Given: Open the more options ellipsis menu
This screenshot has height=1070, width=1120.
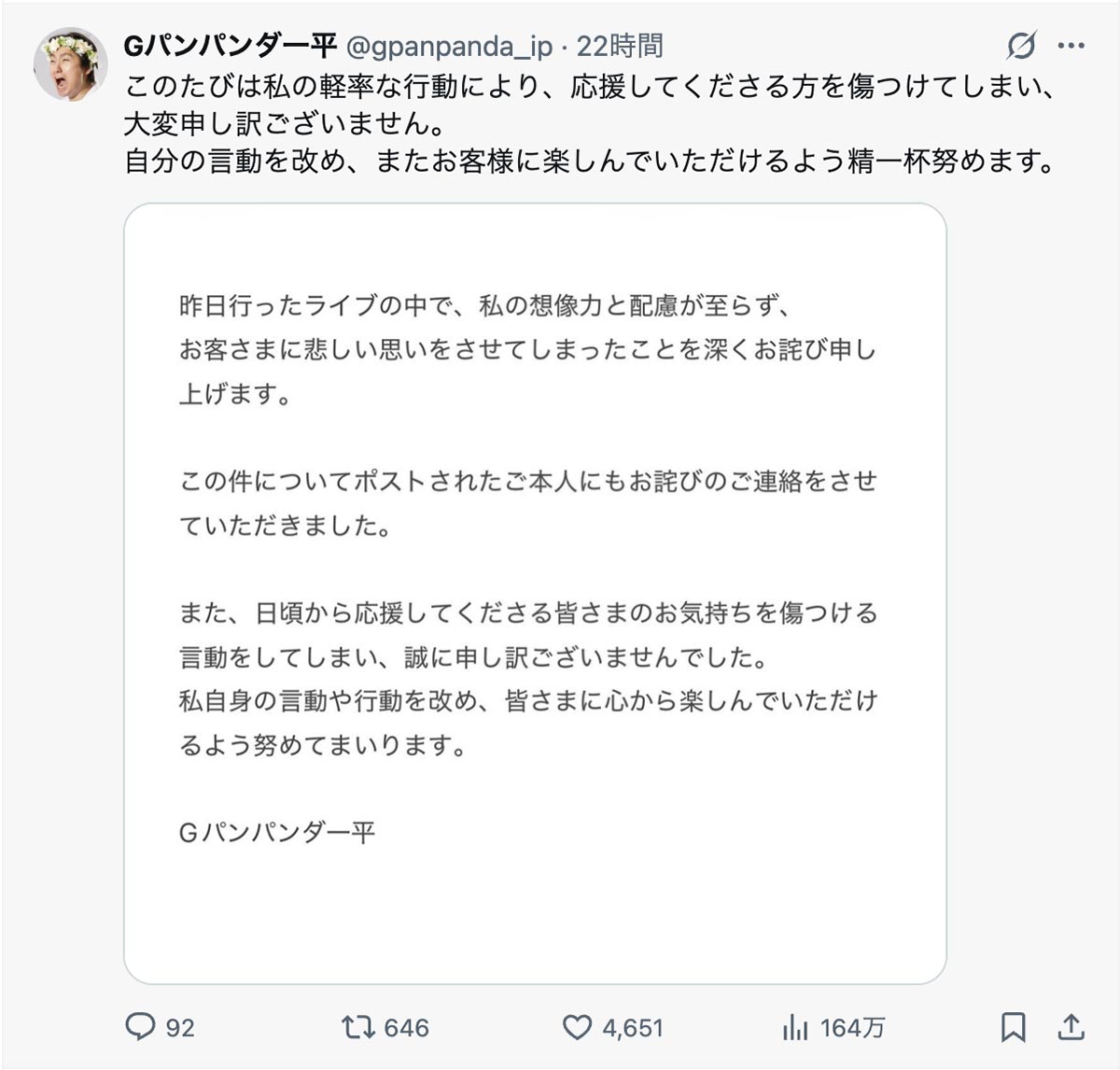Looking at the screenshot, I should coord(1071,45).
